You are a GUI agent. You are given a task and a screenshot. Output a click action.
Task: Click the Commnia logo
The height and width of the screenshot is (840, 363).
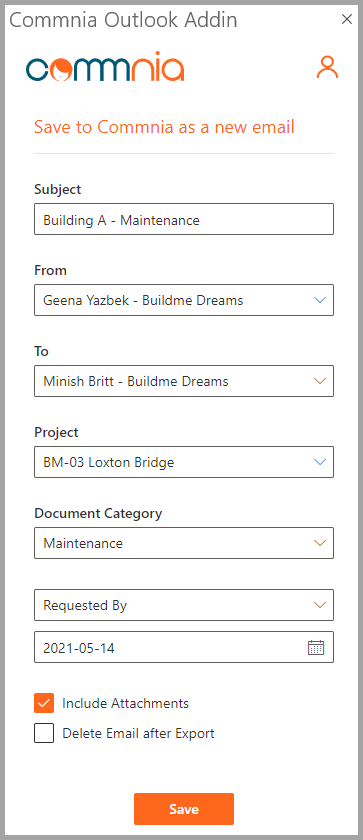pyautogui.click(x=105, y=67)
